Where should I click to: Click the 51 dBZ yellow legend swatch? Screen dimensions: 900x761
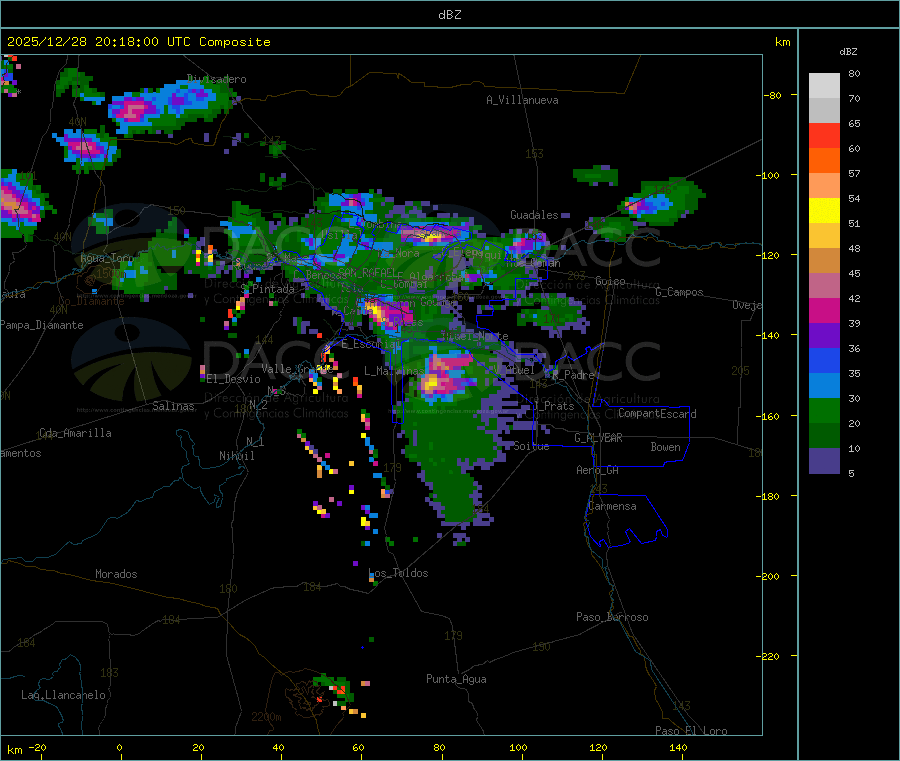point(824,210)
